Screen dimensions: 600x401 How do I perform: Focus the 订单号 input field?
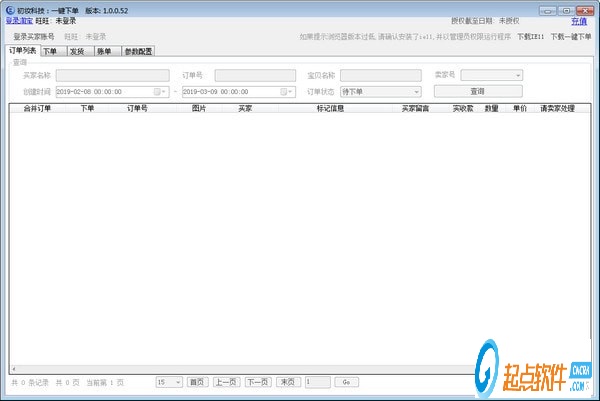pos(255,75)
